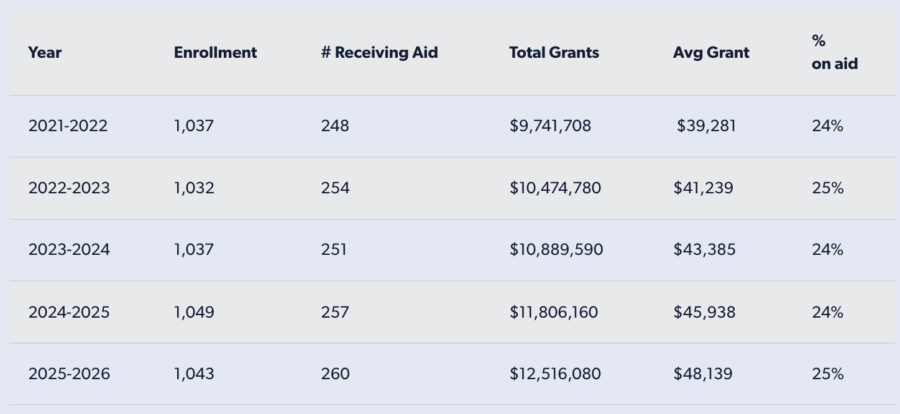Click the 2024-2025 year cell
Viewport: 900px width, 414px height.
point(69,312)
